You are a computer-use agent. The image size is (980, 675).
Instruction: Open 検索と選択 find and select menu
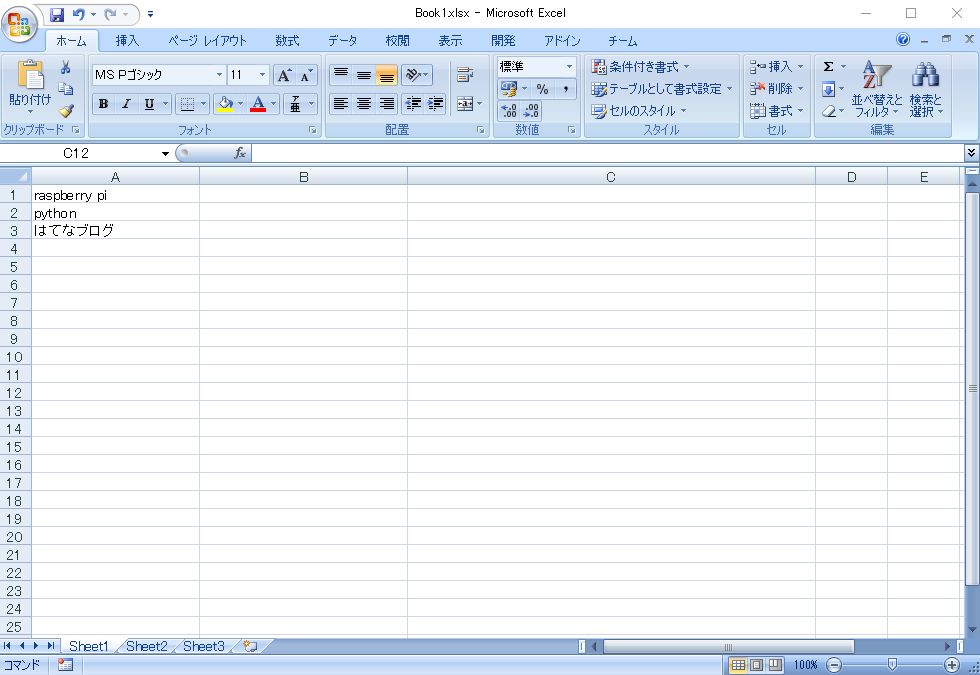coord(926,89)
